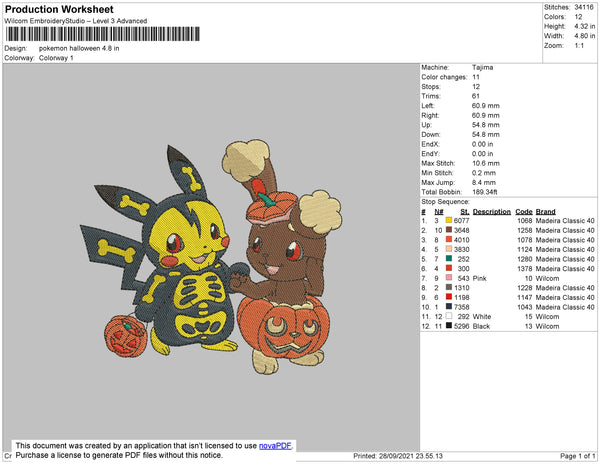600x464 pixels.
Task: Select the green swatch with 252 stitches
Action: 449,259
